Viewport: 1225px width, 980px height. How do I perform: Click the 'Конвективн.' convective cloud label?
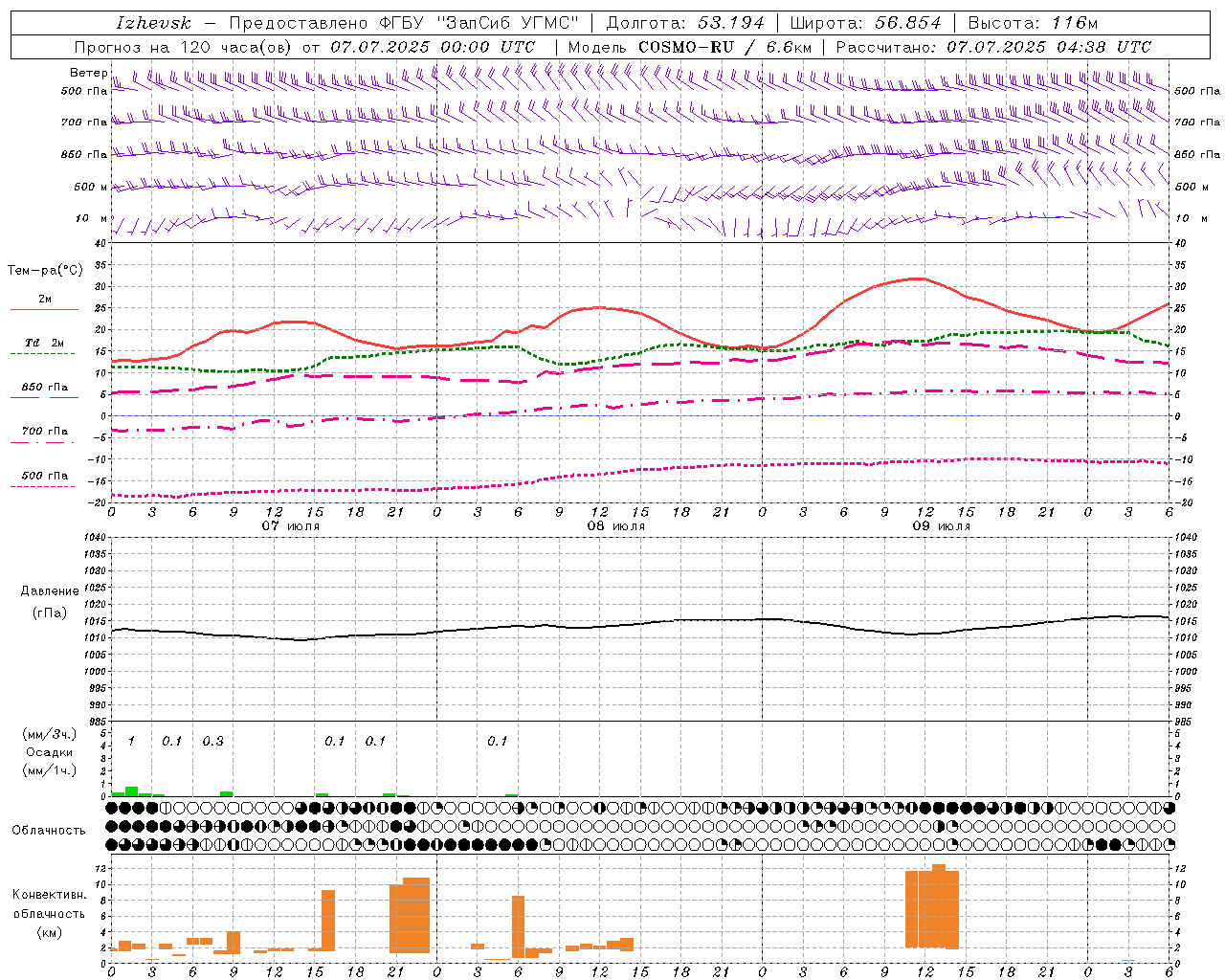[50, 895]
